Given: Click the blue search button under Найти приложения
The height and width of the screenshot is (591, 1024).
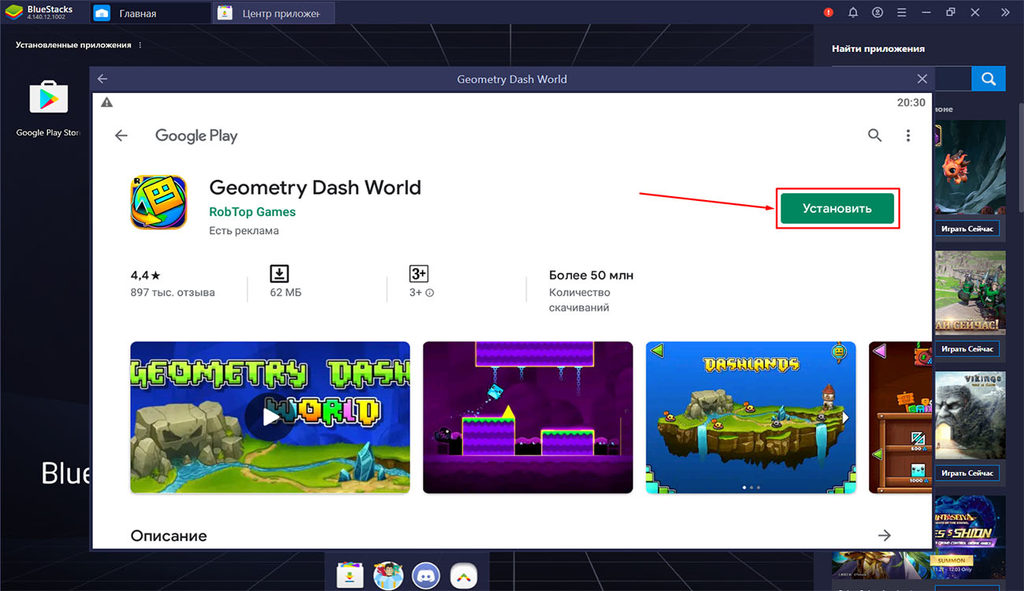Looking at the screenshot, I should point(988,79).
